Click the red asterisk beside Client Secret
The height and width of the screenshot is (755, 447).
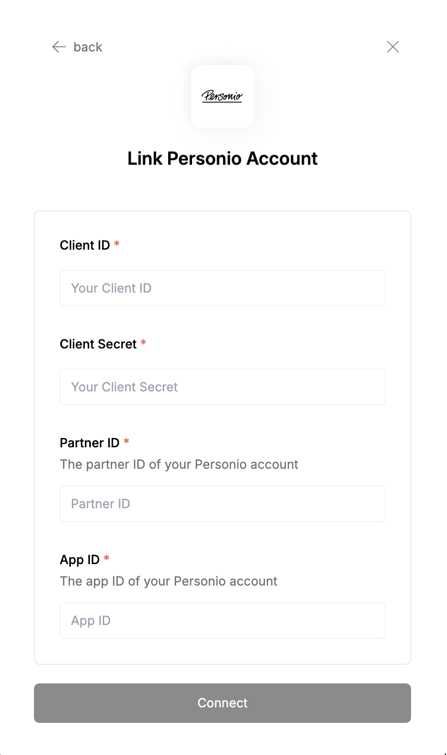tap(143, 342)
